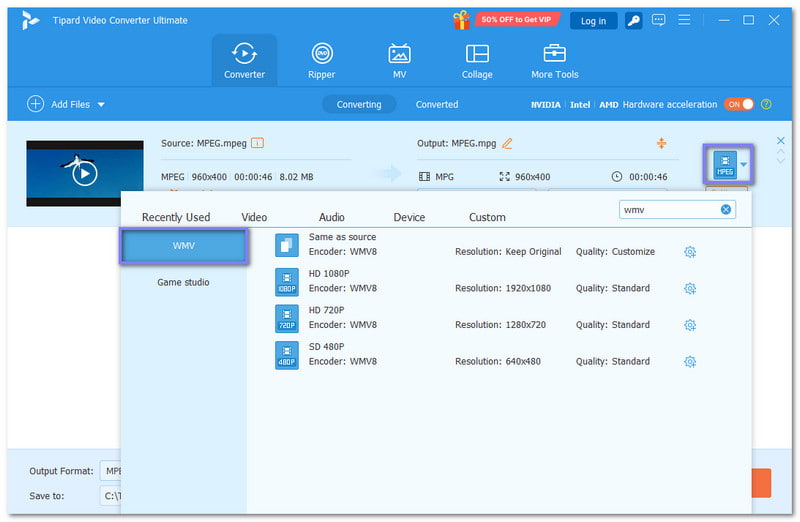Open More Tools
The image size is (800, 522).
point(555,60)
